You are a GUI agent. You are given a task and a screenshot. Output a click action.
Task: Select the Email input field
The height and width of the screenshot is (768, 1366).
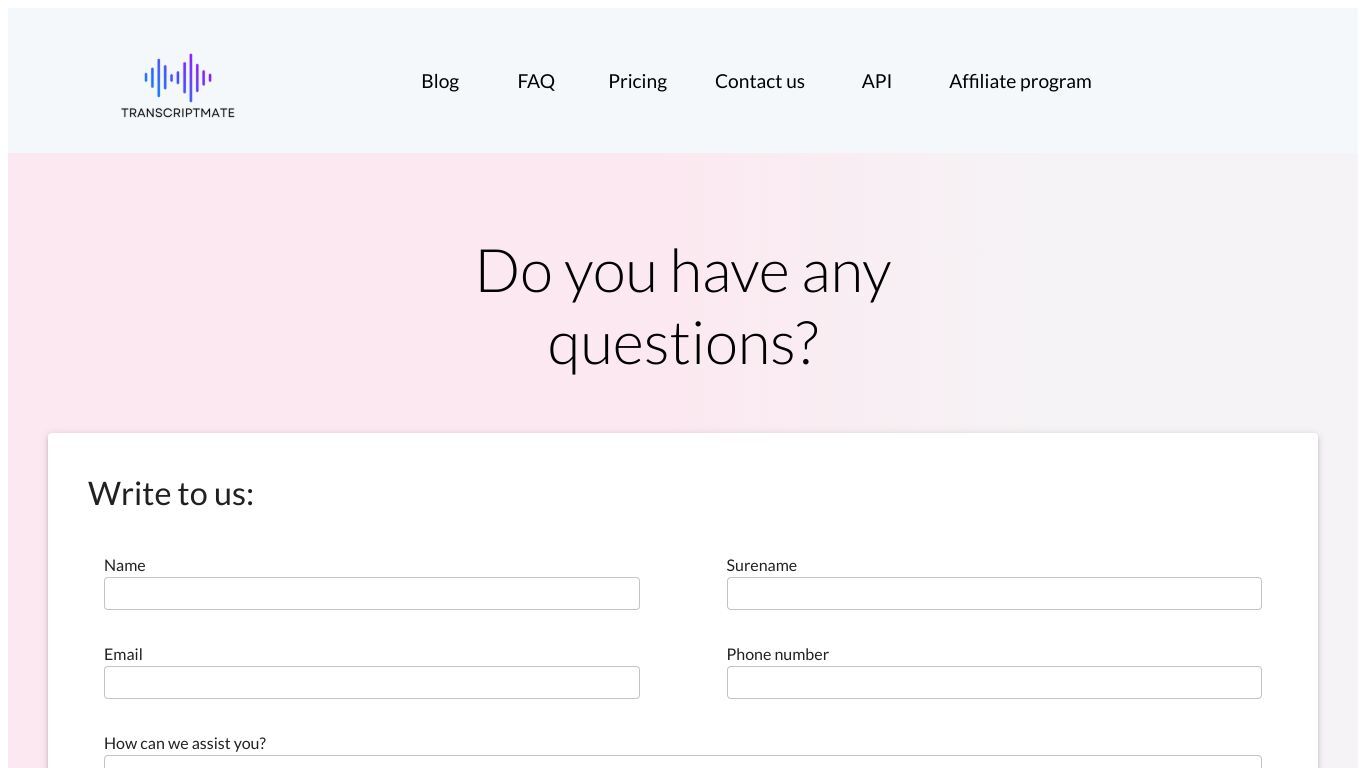point(372,682)
